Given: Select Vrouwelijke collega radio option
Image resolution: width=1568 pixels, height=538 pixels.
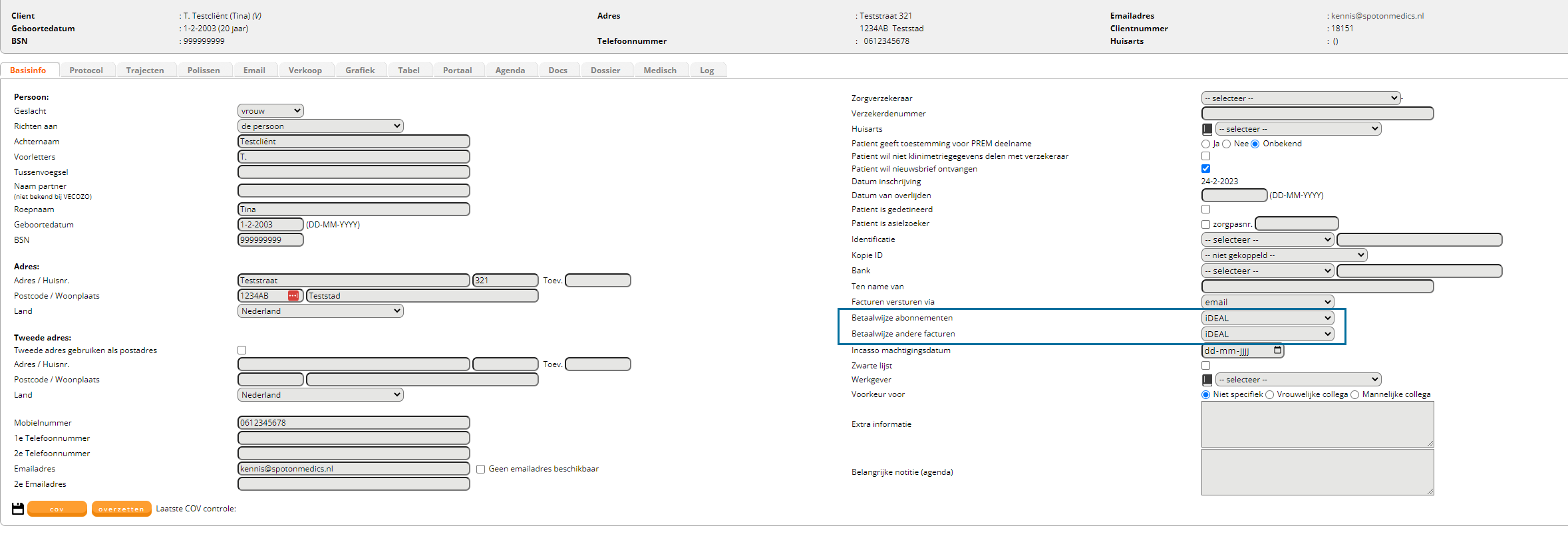Looking at the screenshot, I should click(x=1269, y=395).
